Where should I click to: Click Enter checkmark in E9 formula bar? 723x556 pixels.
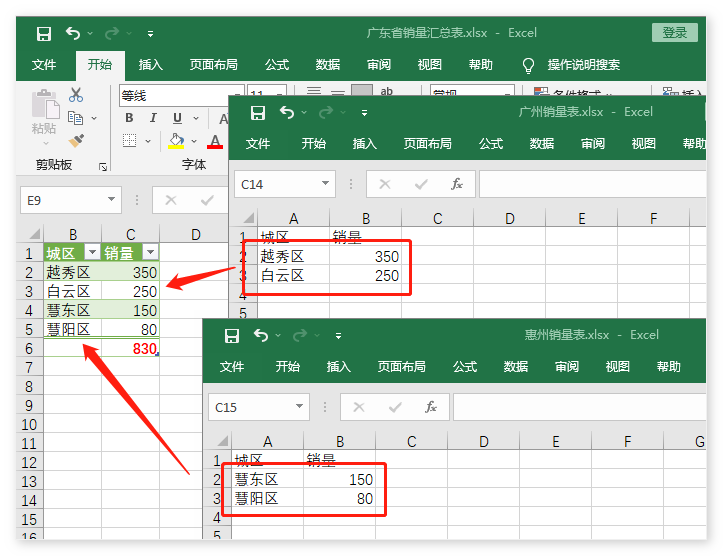tap(207, 200)
